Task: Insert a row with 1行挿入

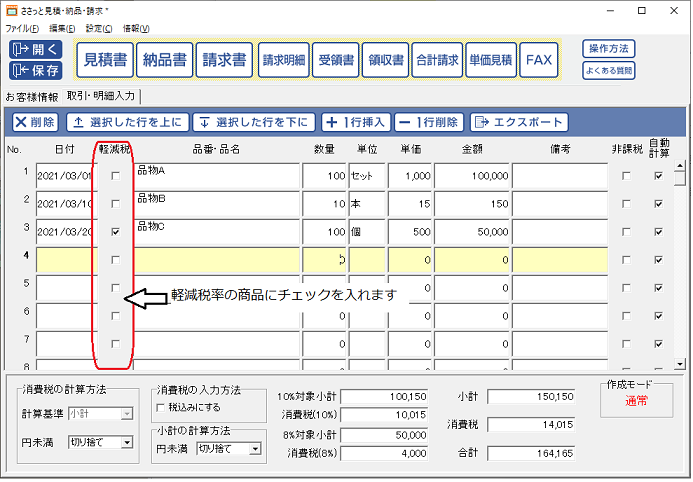Action: [354, 123]
